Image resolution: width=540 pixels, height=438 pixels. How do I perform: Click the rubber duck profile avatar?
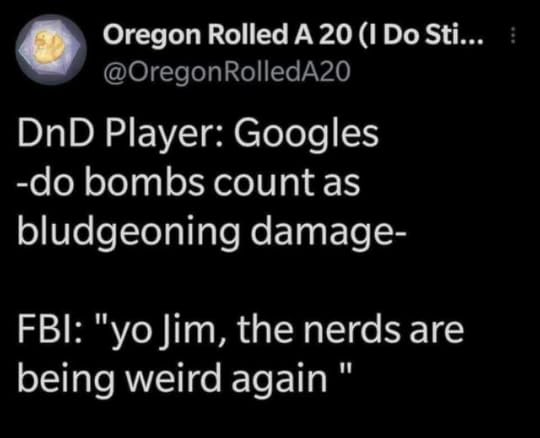(51, 50)
